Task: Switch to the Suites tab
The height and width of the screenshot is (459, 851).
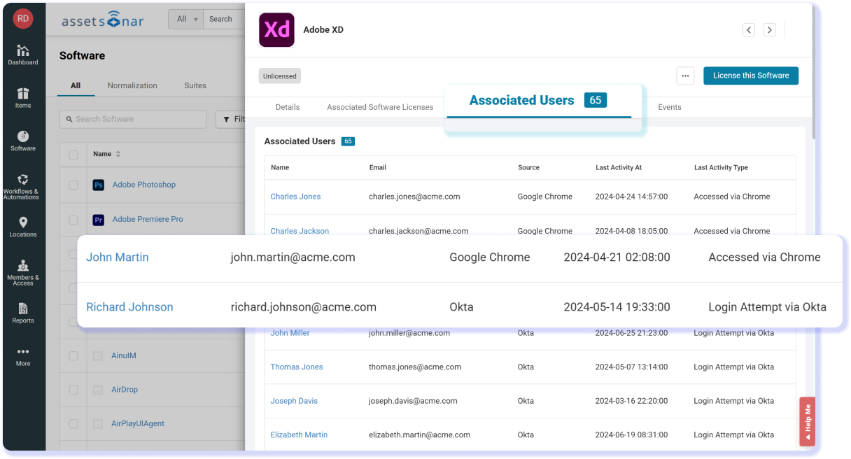Action: click(x=195, y=86)
